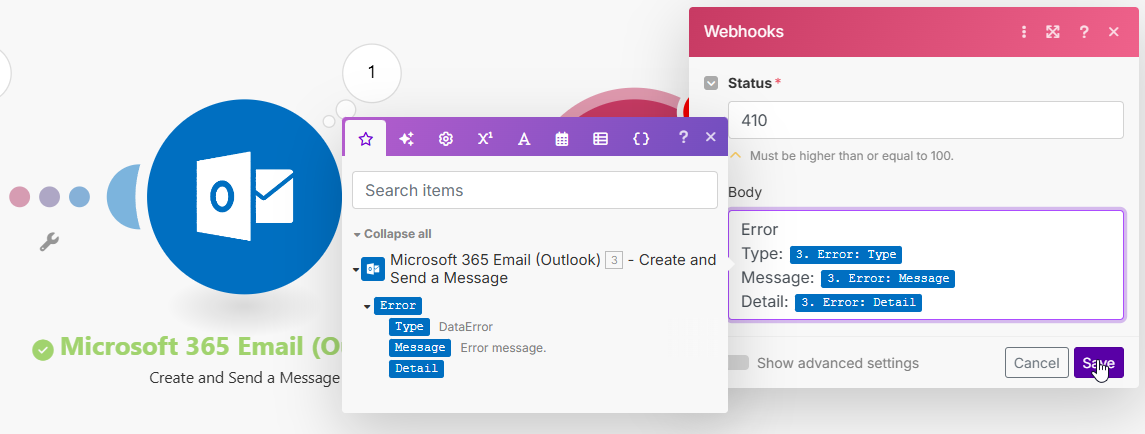
Task: Click the Search items field
Action: click(534, 190)
